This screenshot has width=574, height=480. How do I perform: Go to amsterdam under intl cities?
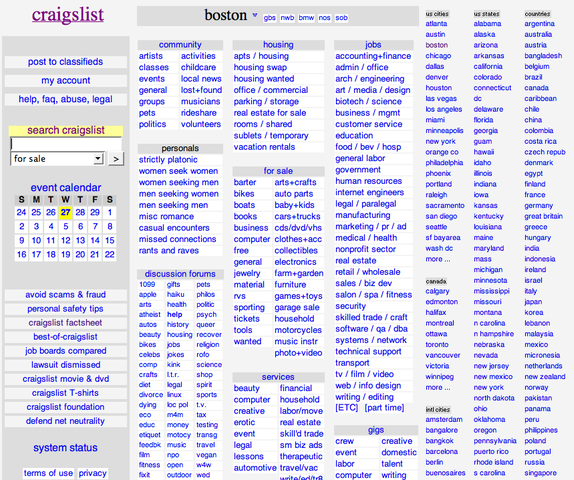444,420
